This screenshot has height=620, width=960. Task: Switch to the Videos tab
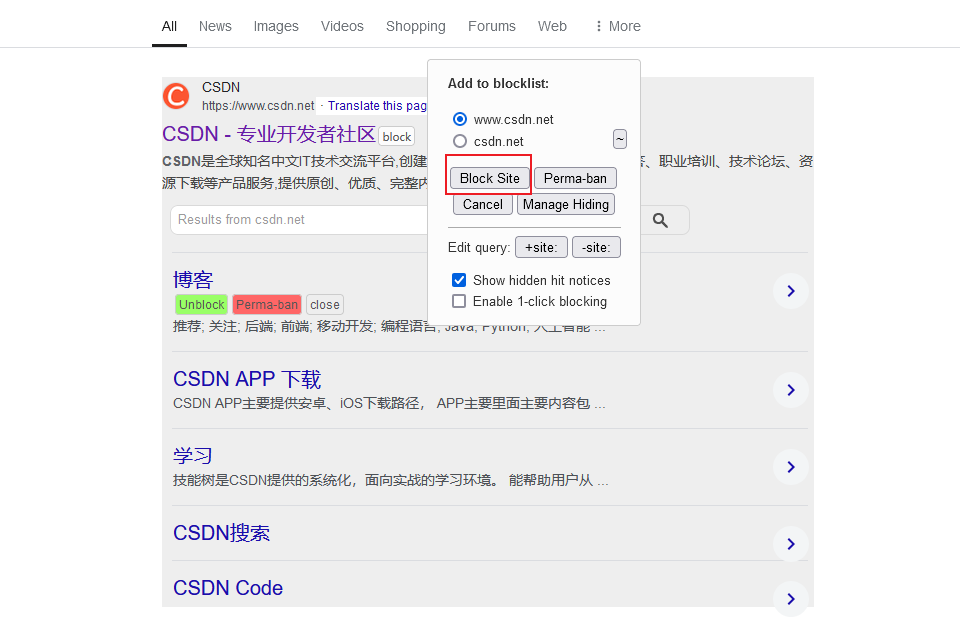coord(342,26)
